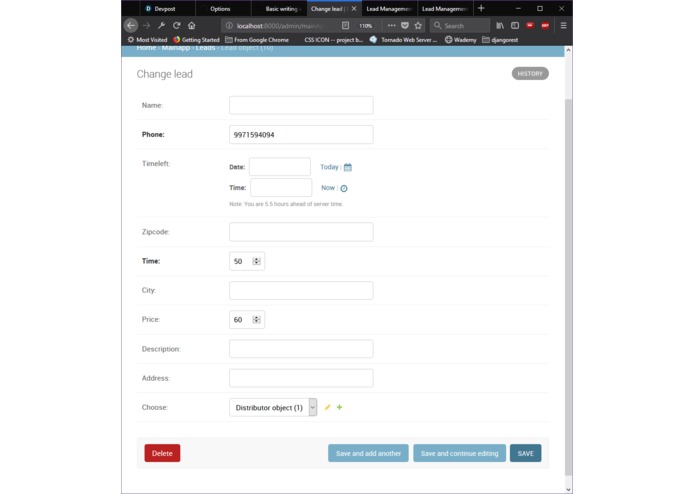Image resolution: width=695 pixels, height=494 pixels.
Task: Edit selected distributor with pencil icon
Action: (x=328, y=407)
